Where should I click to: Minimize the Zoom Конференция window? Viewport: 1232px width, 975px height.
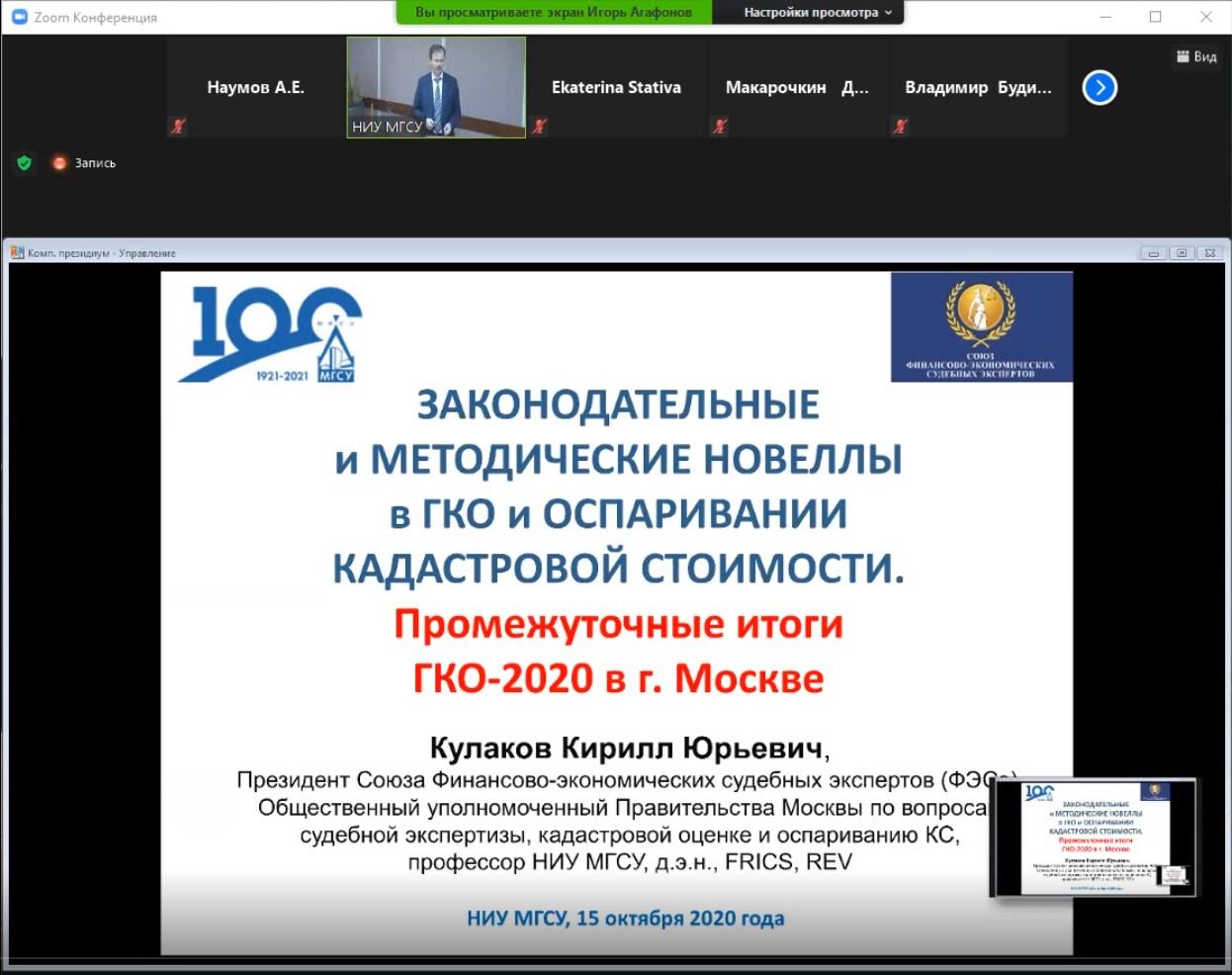click(1105, 17)
